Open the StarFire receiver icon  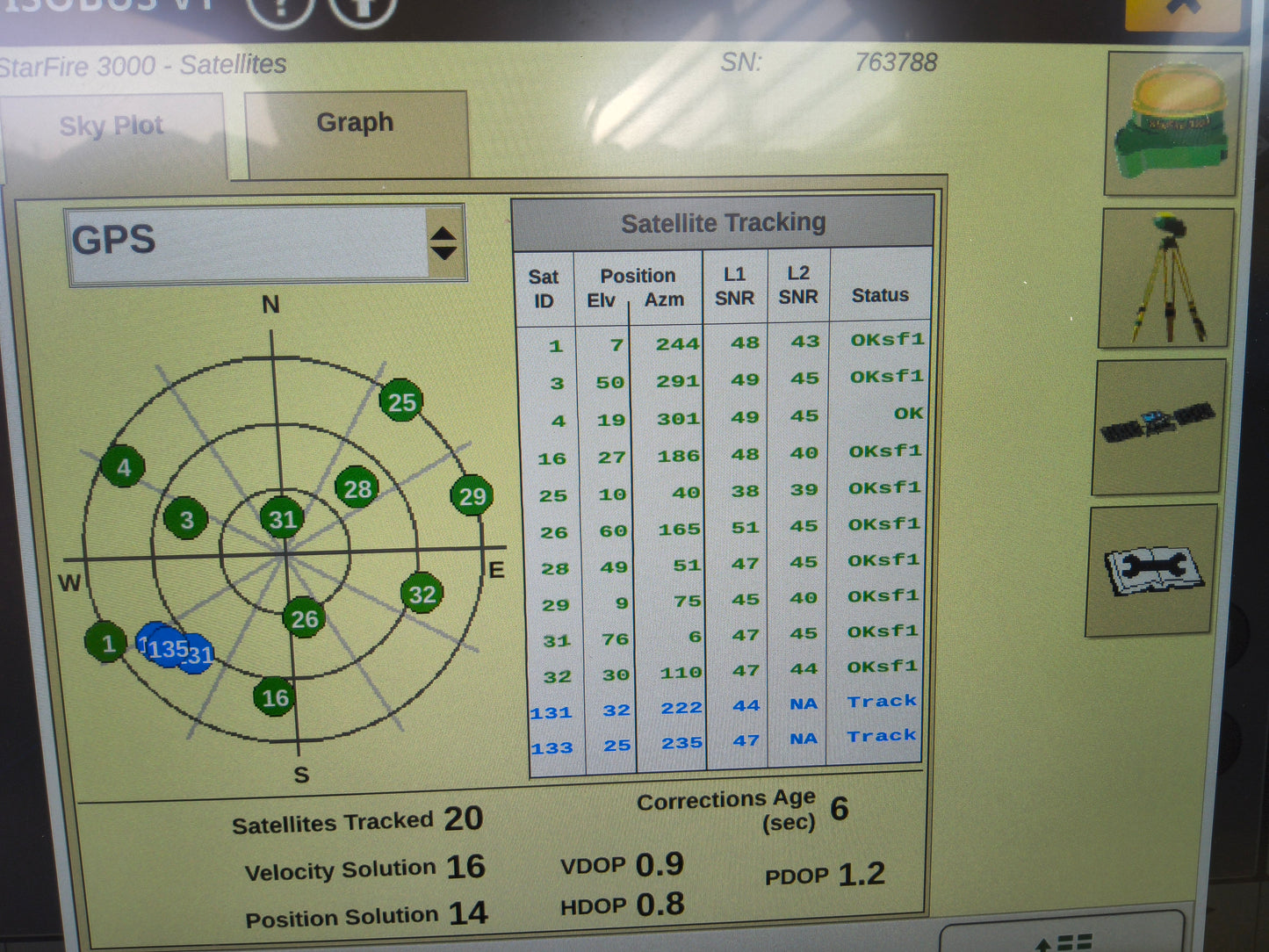pyautogui.click(x=1172, y=123)
